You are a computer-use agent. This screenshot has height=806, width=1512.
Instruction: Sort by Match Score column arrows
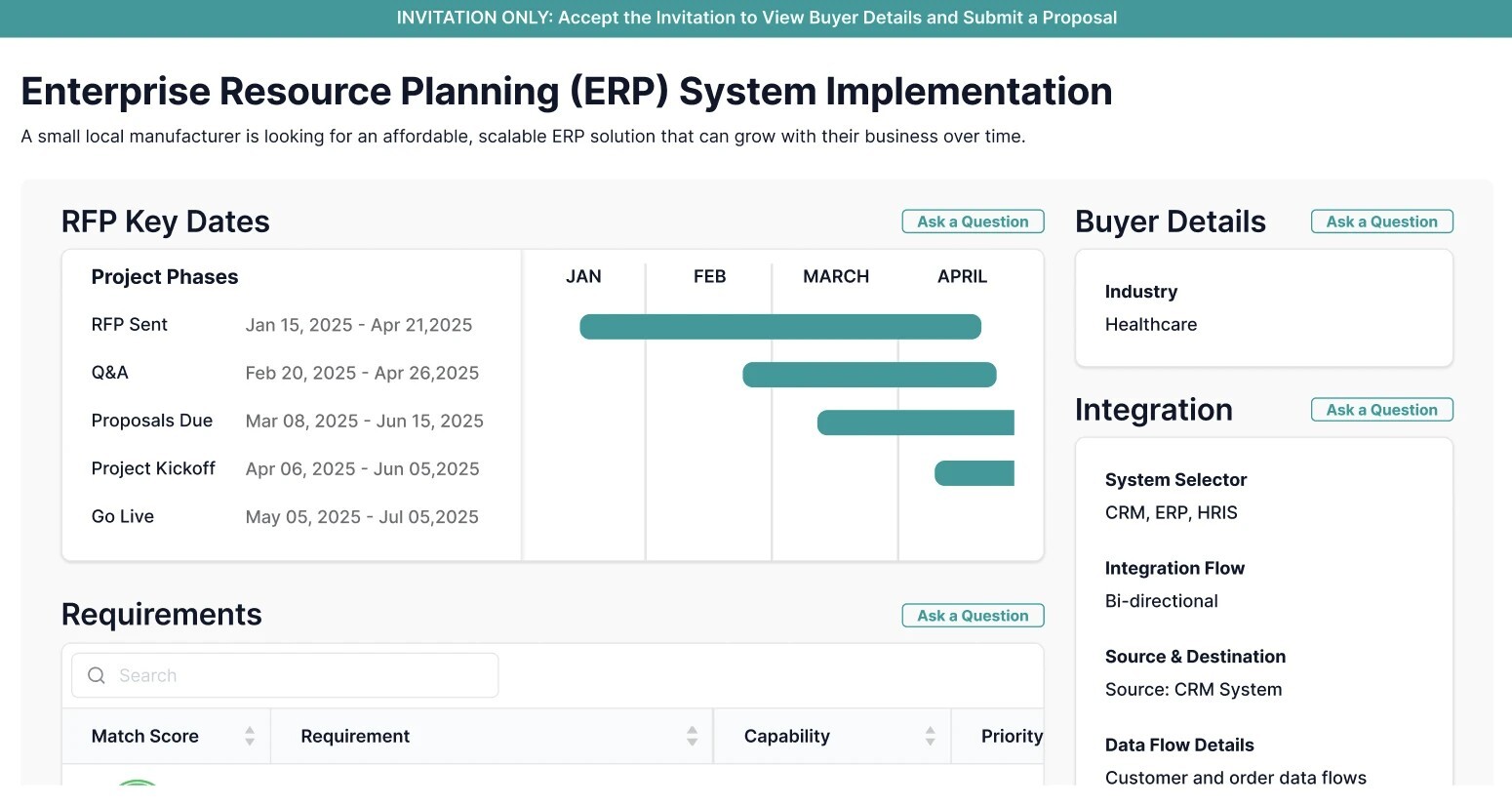(x=250, y=736)
